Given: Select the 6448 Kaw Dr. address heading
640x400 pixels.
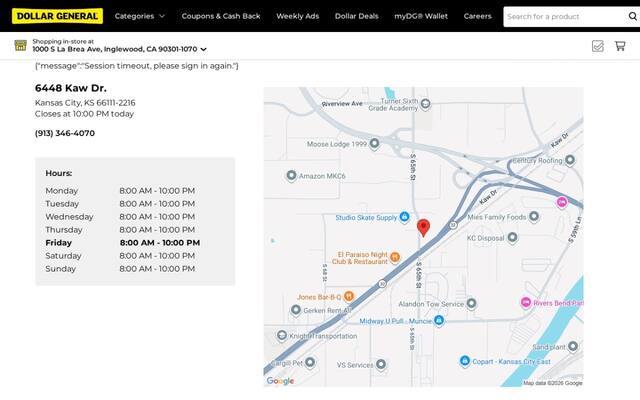Looking at the screenshot, I should (71, 88).
